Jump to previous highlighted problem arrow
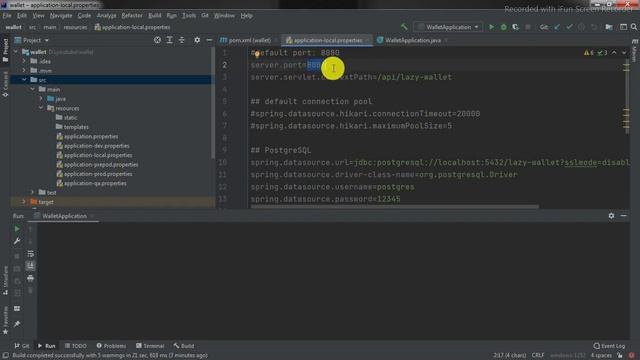 [614, 53]
